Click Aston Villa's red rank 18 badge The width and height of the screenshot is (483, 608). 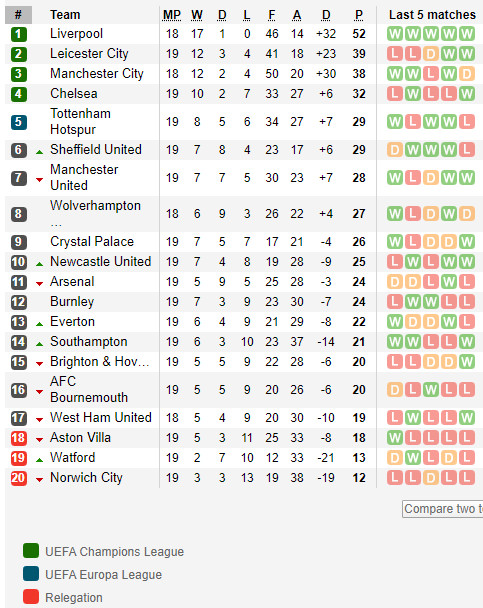pyautogui.click(x=19, y=438)
